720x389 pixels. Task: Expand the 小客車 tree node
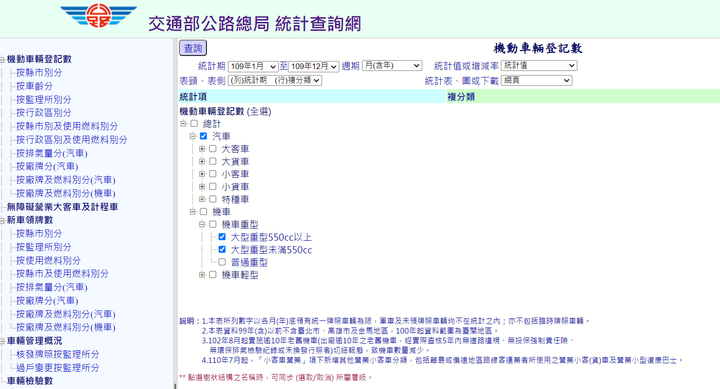point(202,174)
